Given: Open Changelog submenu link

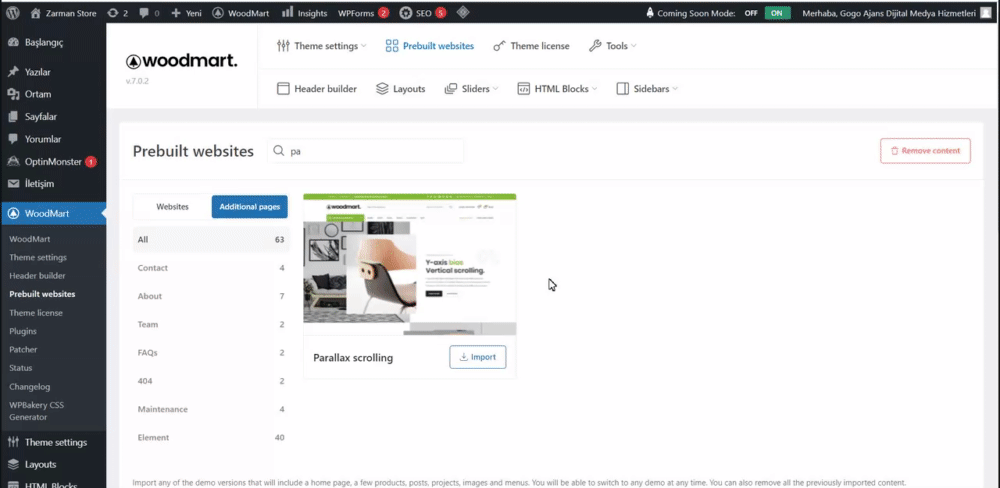Looking at the screenshot, I should tap(29, 387).
